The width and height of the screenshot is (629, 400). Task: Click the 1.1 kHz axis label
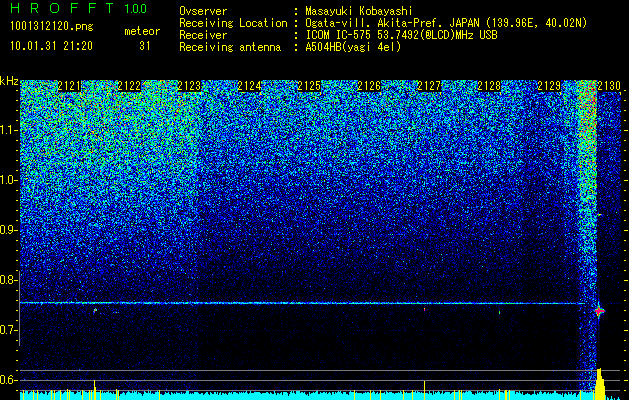(x=8, y=130)
